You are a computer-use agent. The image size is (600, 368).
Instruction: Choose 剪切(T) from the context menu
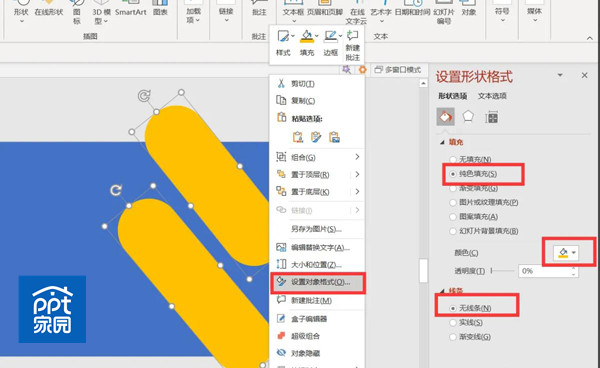click(317, 83)
